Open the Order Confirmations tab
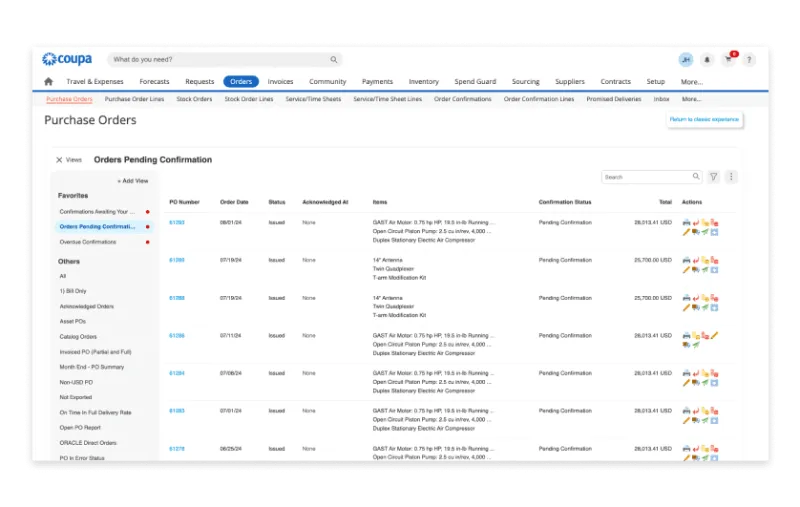 pyautogui.click(x=462, y=99)
